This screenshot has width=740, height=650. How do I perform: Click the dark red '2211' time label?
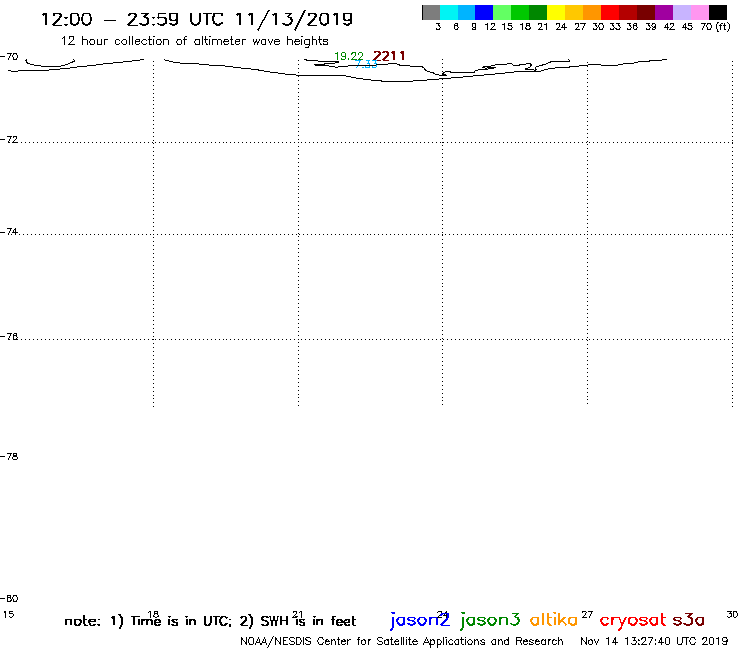tap(389, 56)
